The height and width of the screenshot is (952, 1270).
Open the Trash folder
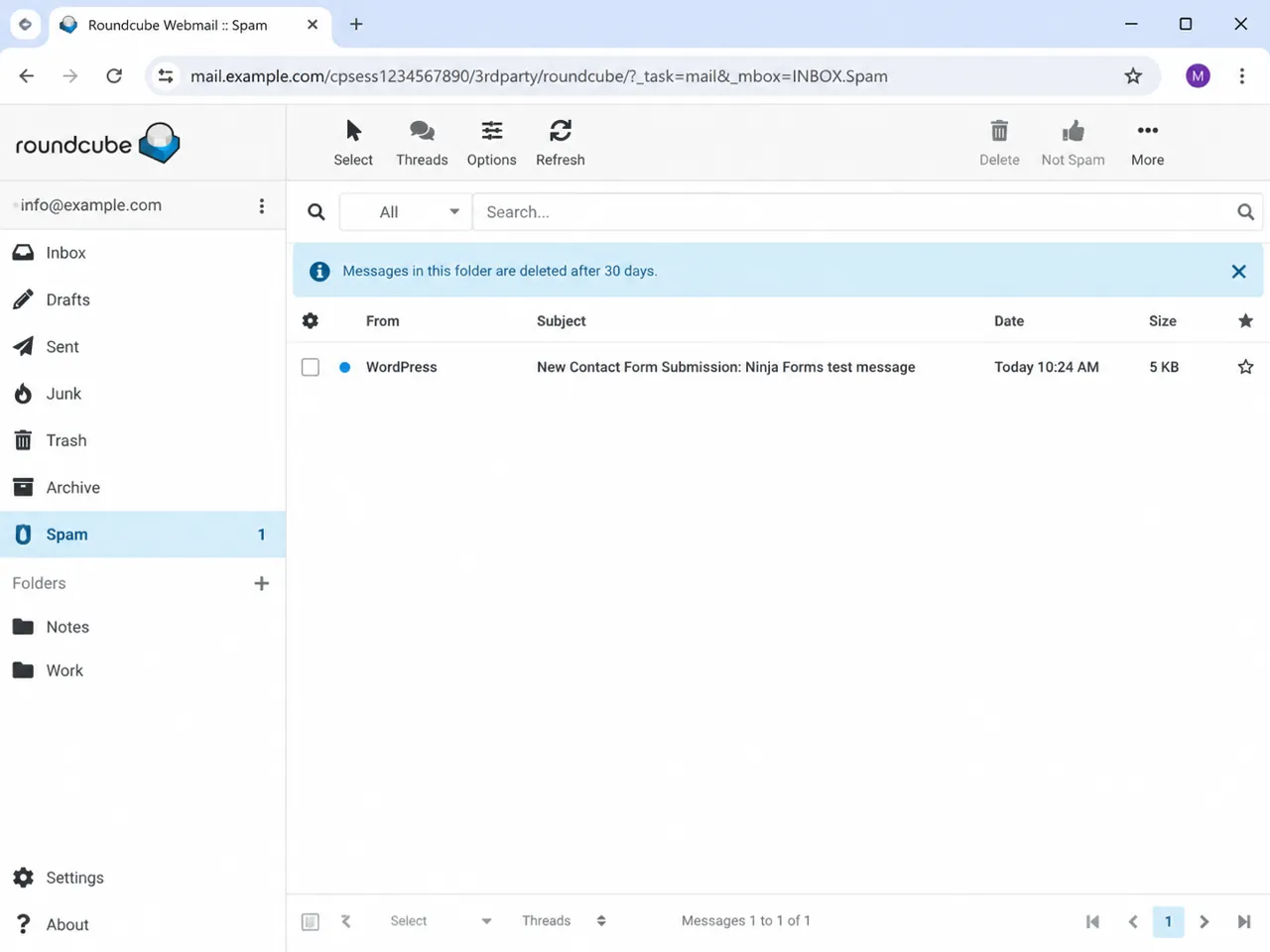[x=143, y=440]
